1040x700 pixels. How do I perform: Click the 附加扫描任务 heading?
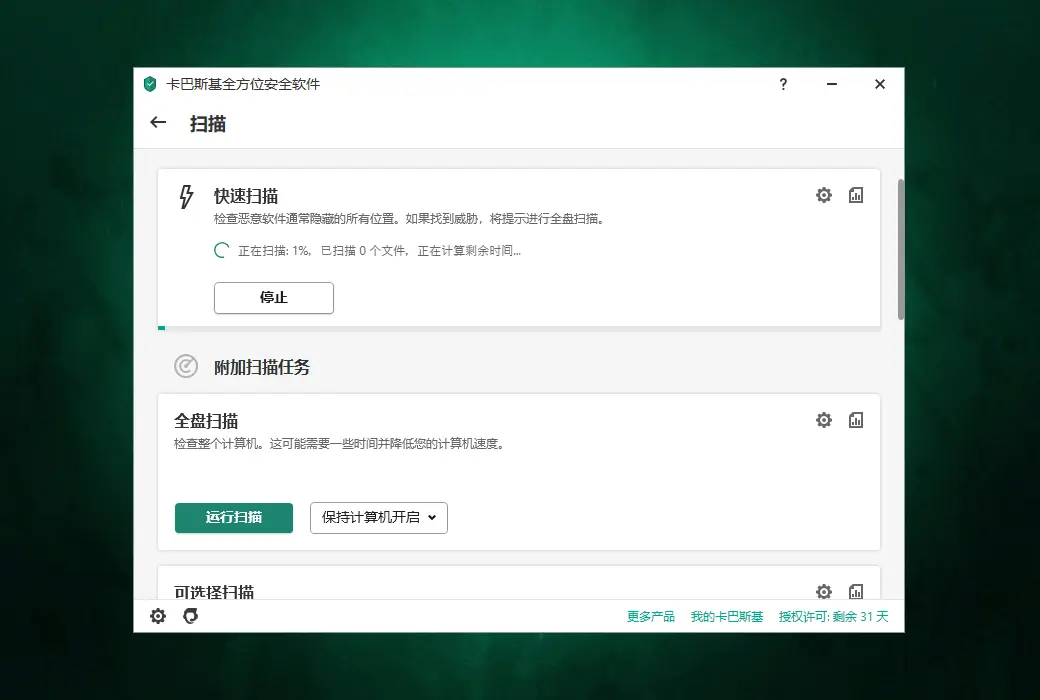[262, 367]
